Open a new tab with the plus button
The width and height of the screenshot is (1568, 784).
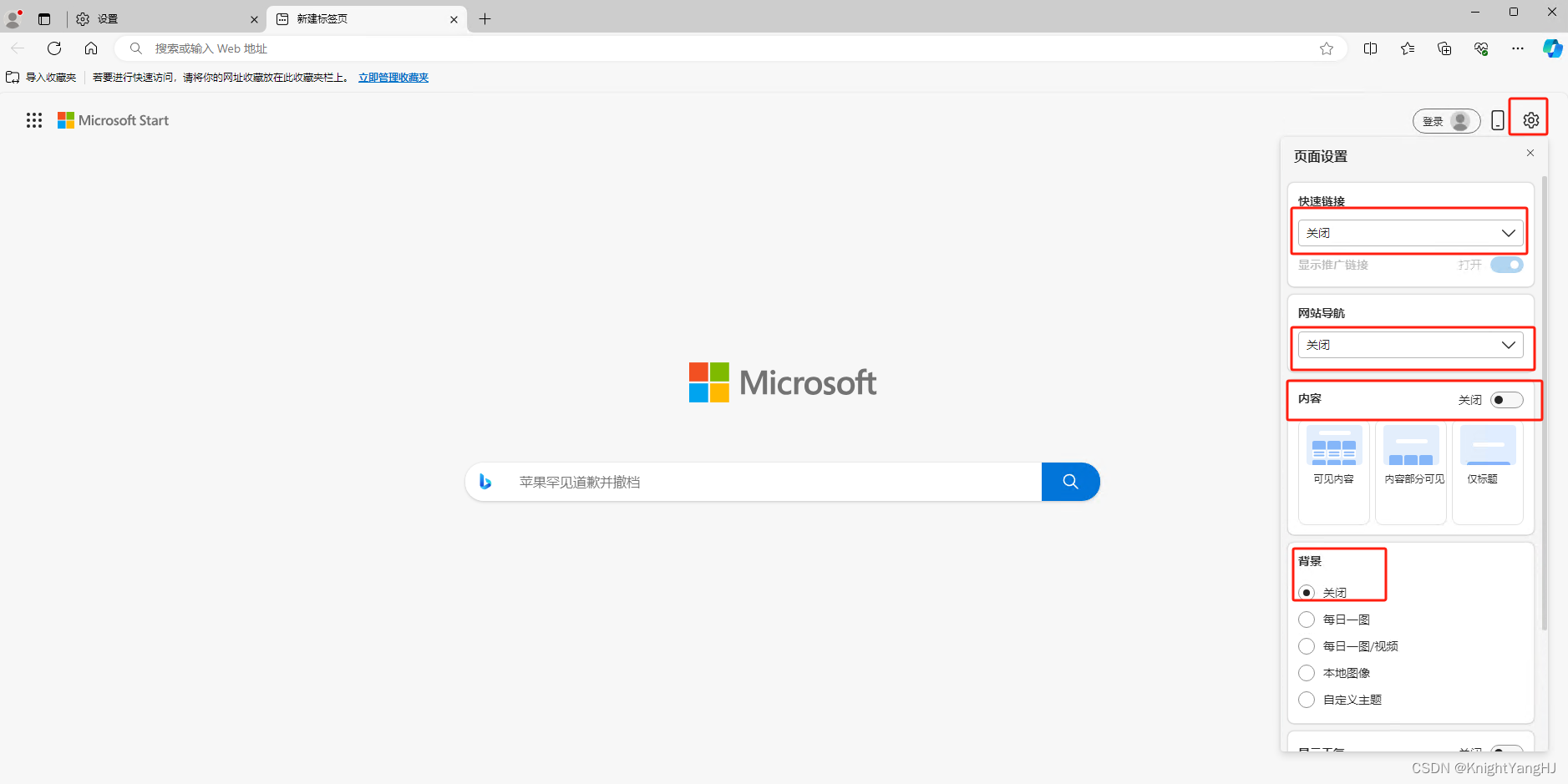[485, 18]
